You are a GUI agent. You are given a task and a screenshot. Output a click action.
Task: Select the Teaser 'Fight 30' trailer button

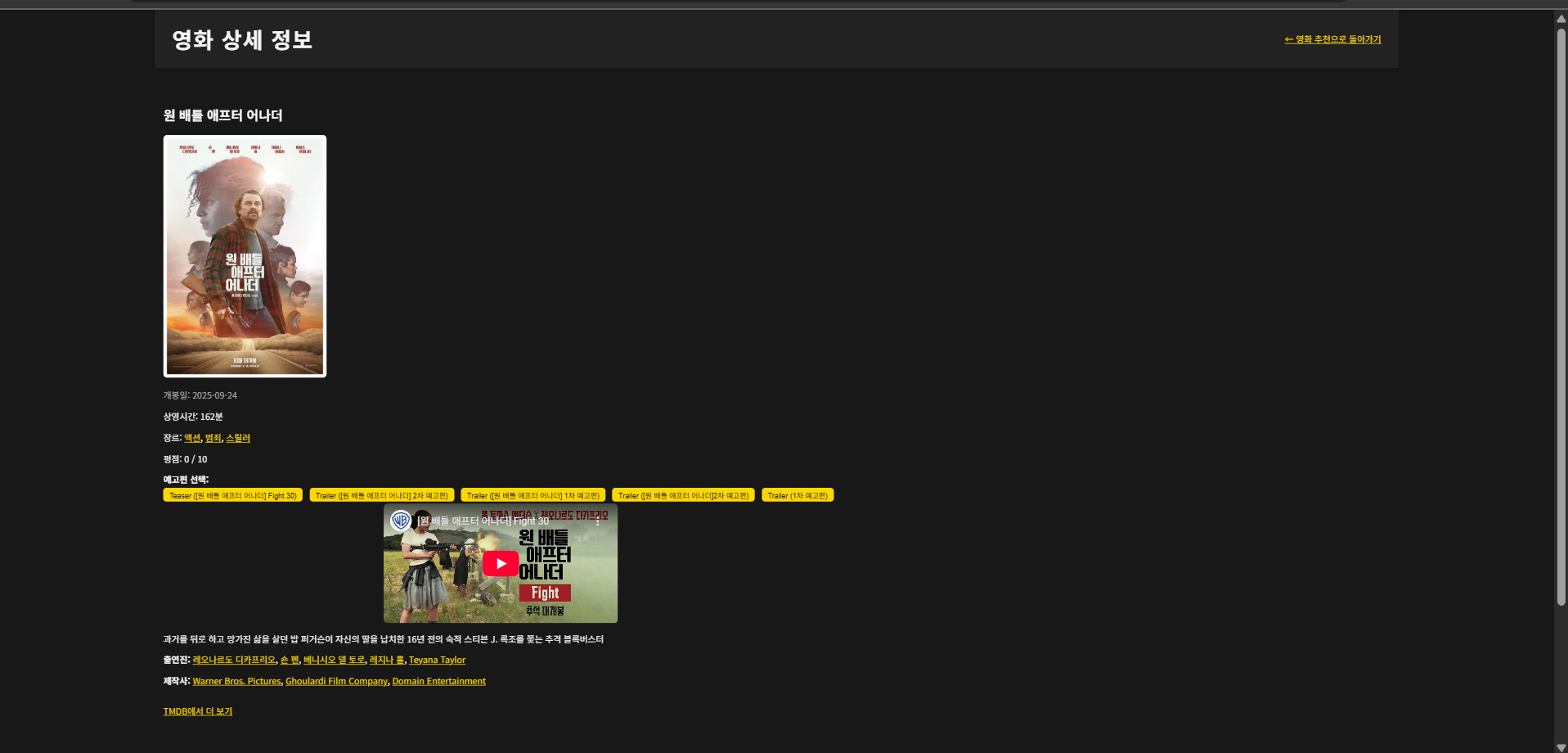233,495
